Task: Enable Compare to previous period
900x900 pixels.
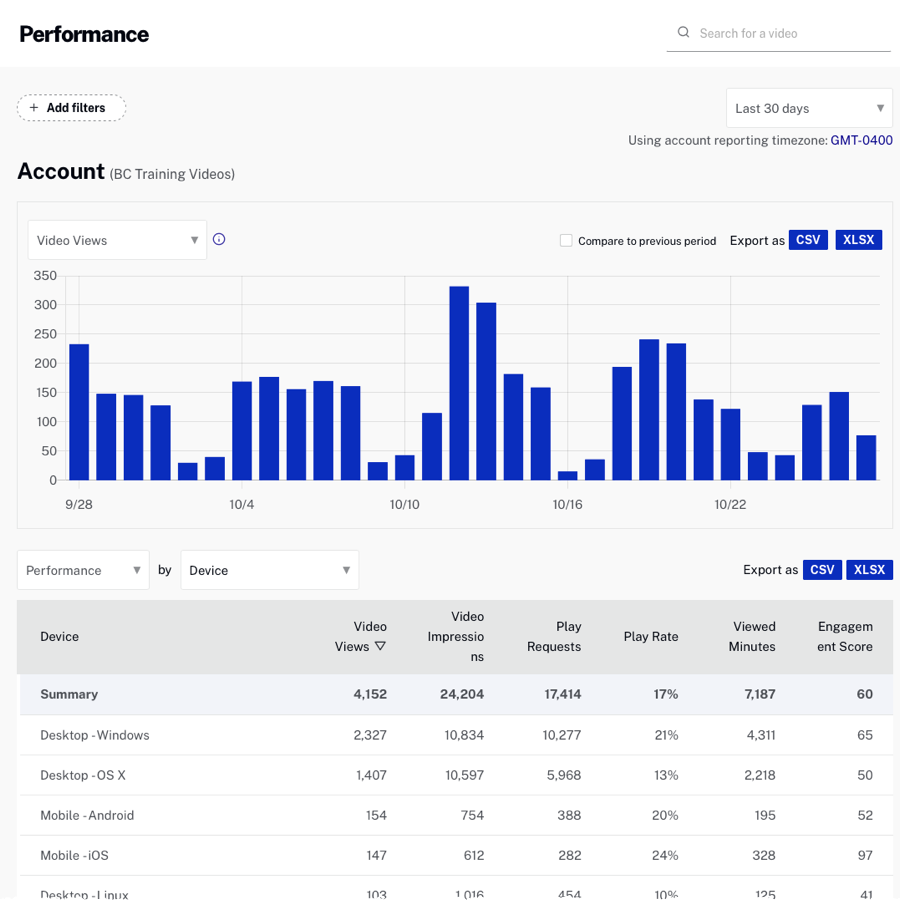Action: click(566, 240)
